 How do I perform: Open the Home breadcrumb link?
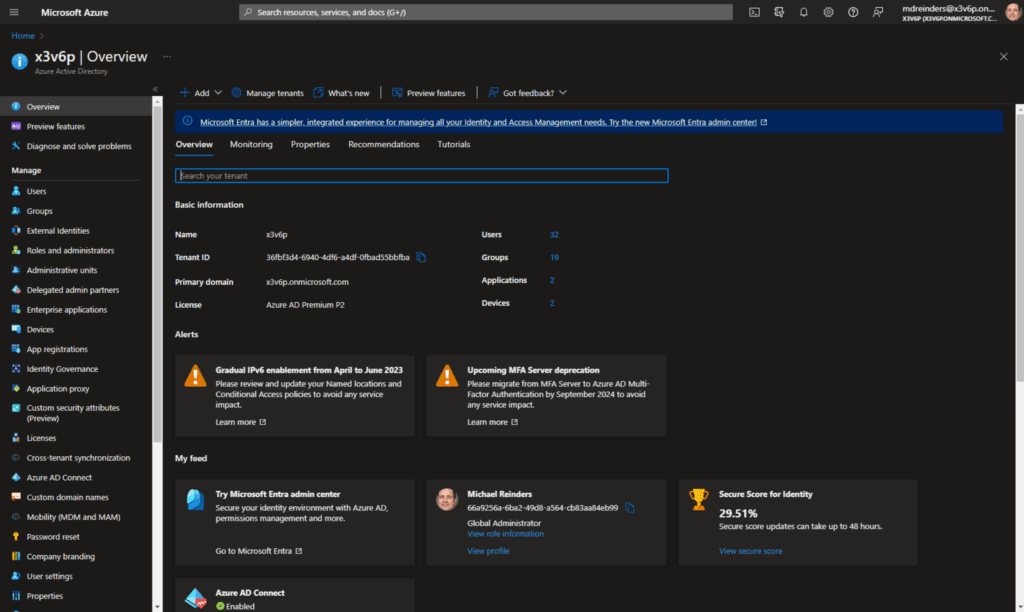tap(23, 36)
